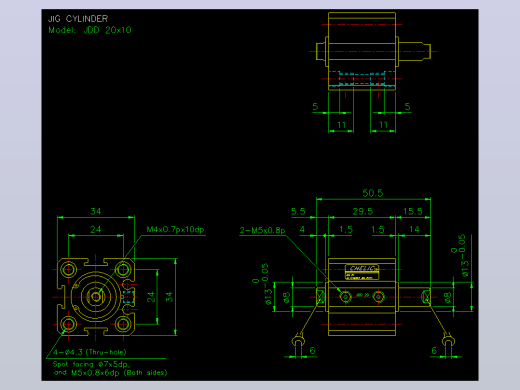Select the left 5 dimension under top view
The width and height of the screenshot is (520, 390).
click(x=315, y=107)
